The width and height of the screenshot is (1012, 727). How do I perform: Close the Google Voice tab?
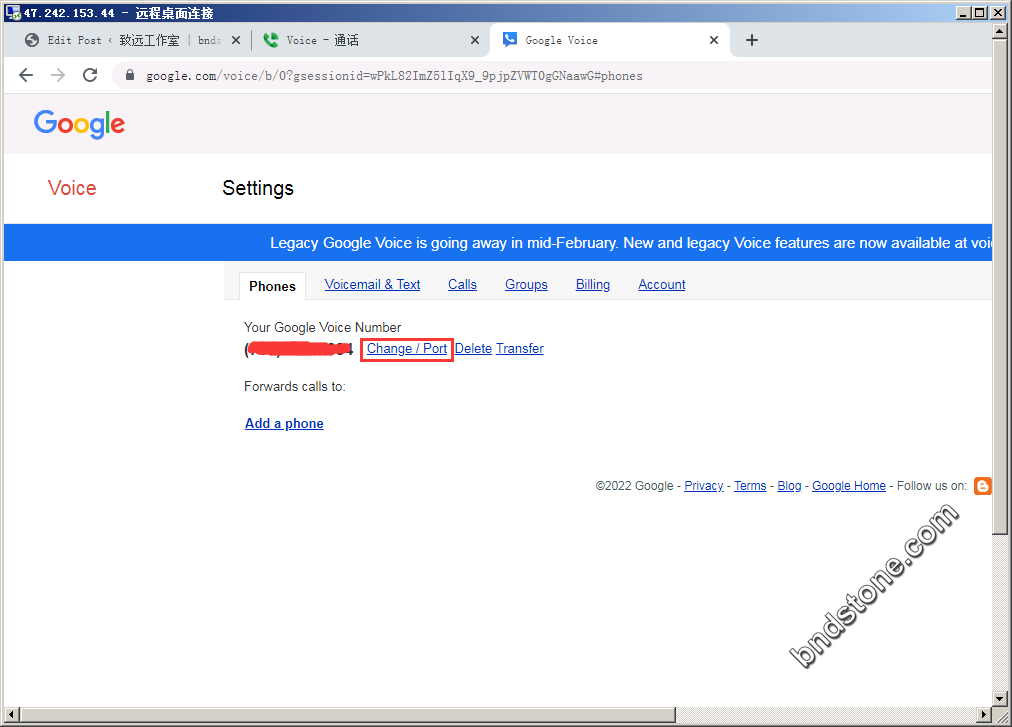pyautogui.click(x=714, y=40)
